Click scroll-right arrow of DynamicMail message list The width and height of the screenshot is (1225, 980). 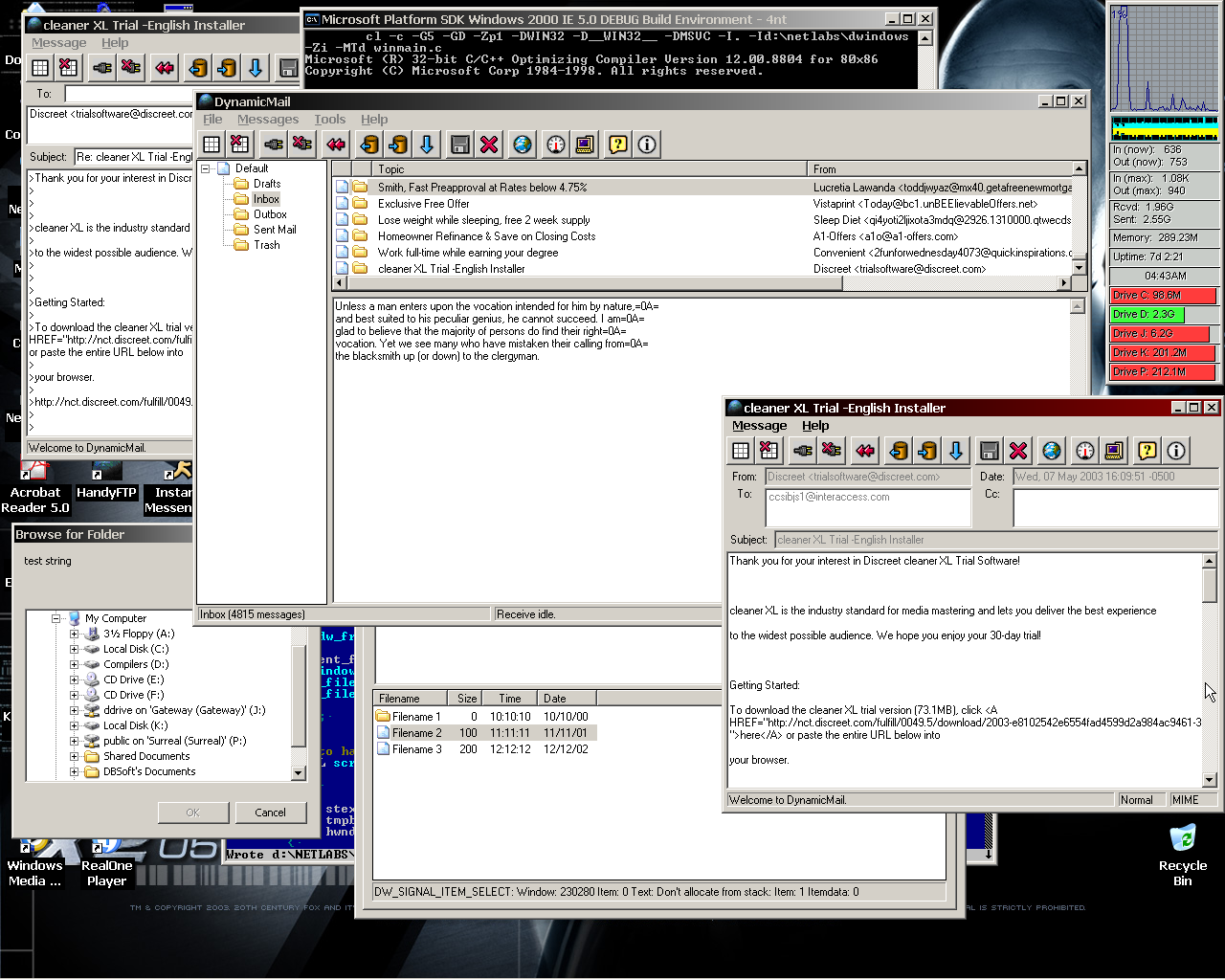click(1064, 283)
